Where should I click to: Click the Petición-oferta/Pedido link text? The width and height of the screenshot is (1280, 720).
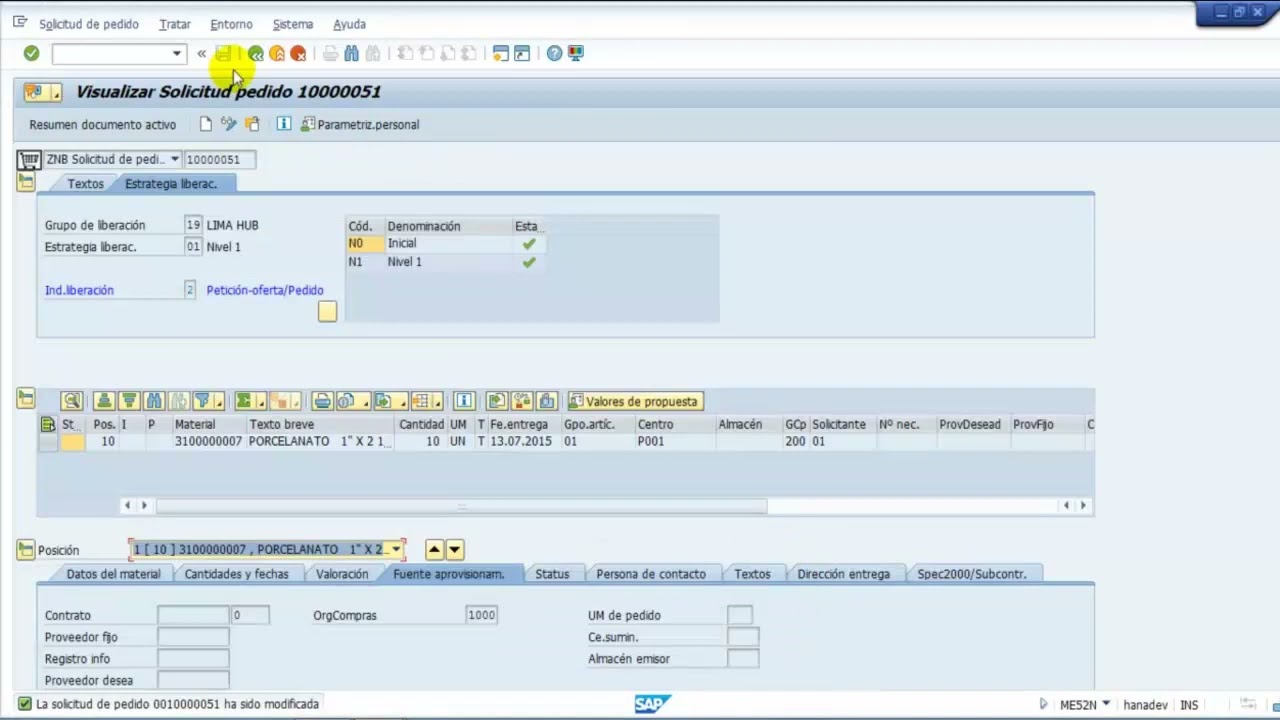[x=265, y=290]
